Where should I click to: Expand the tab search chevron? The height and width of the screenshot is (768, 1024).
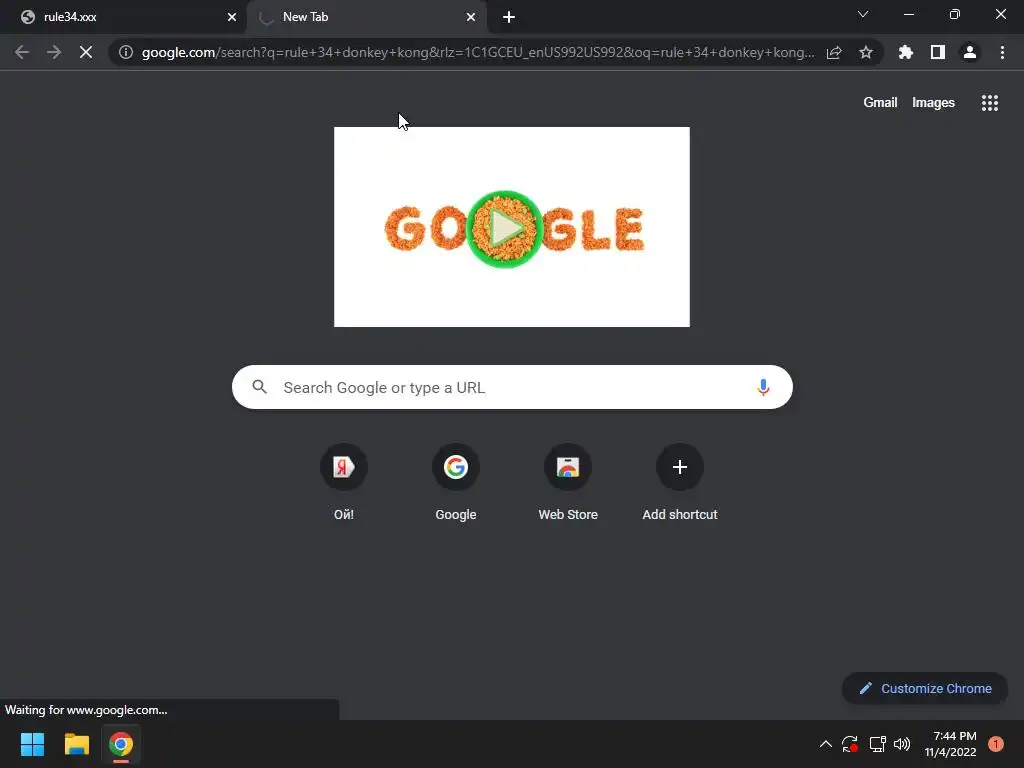[x=863, y=14]
